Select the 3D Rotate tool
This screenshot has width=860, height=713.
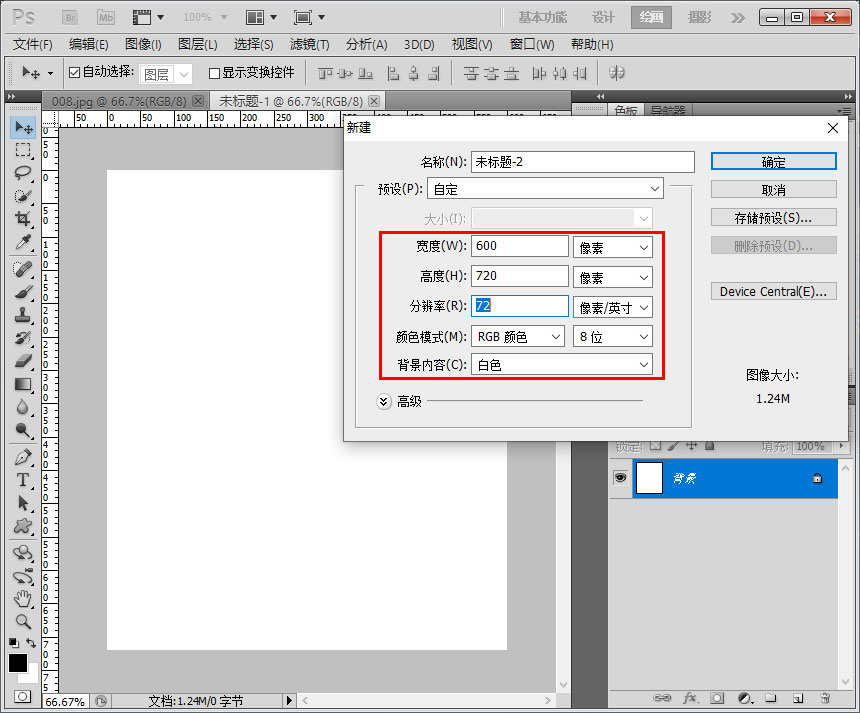tap(23, 553)
